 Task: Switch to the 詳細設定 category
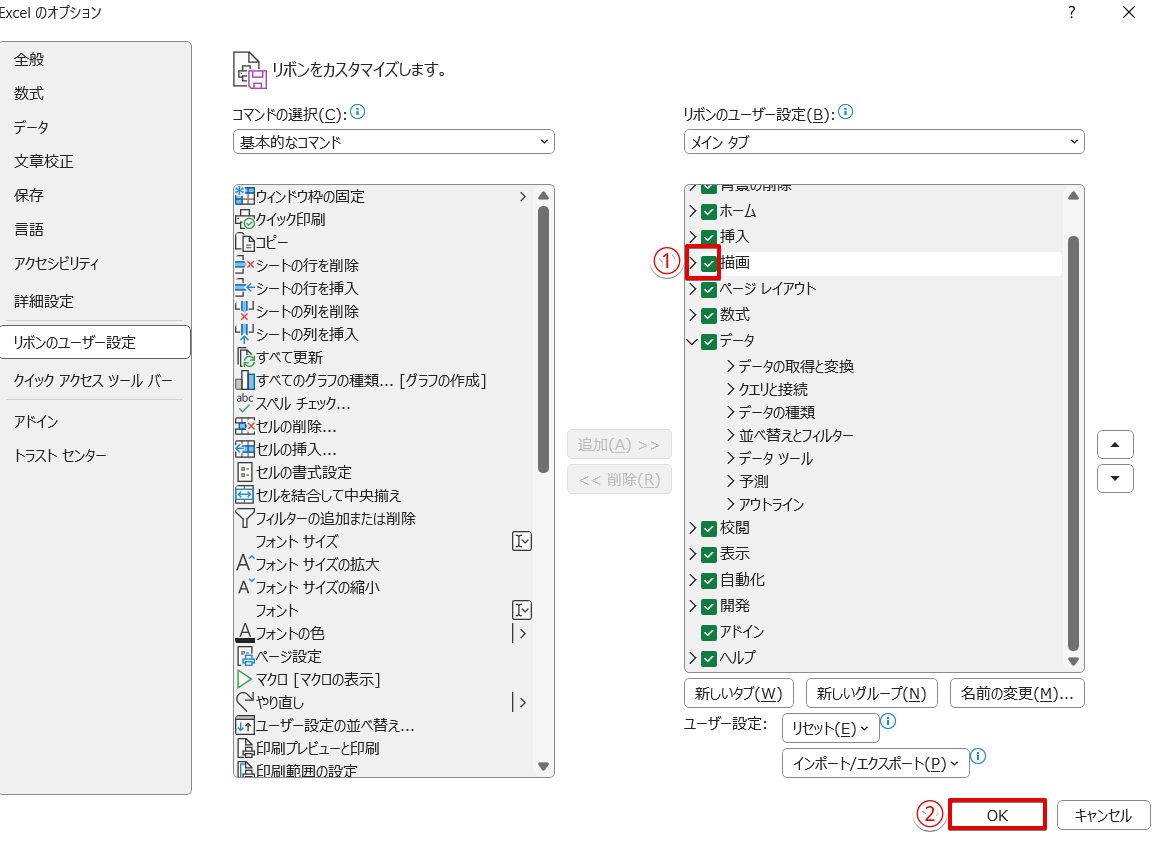44,301
